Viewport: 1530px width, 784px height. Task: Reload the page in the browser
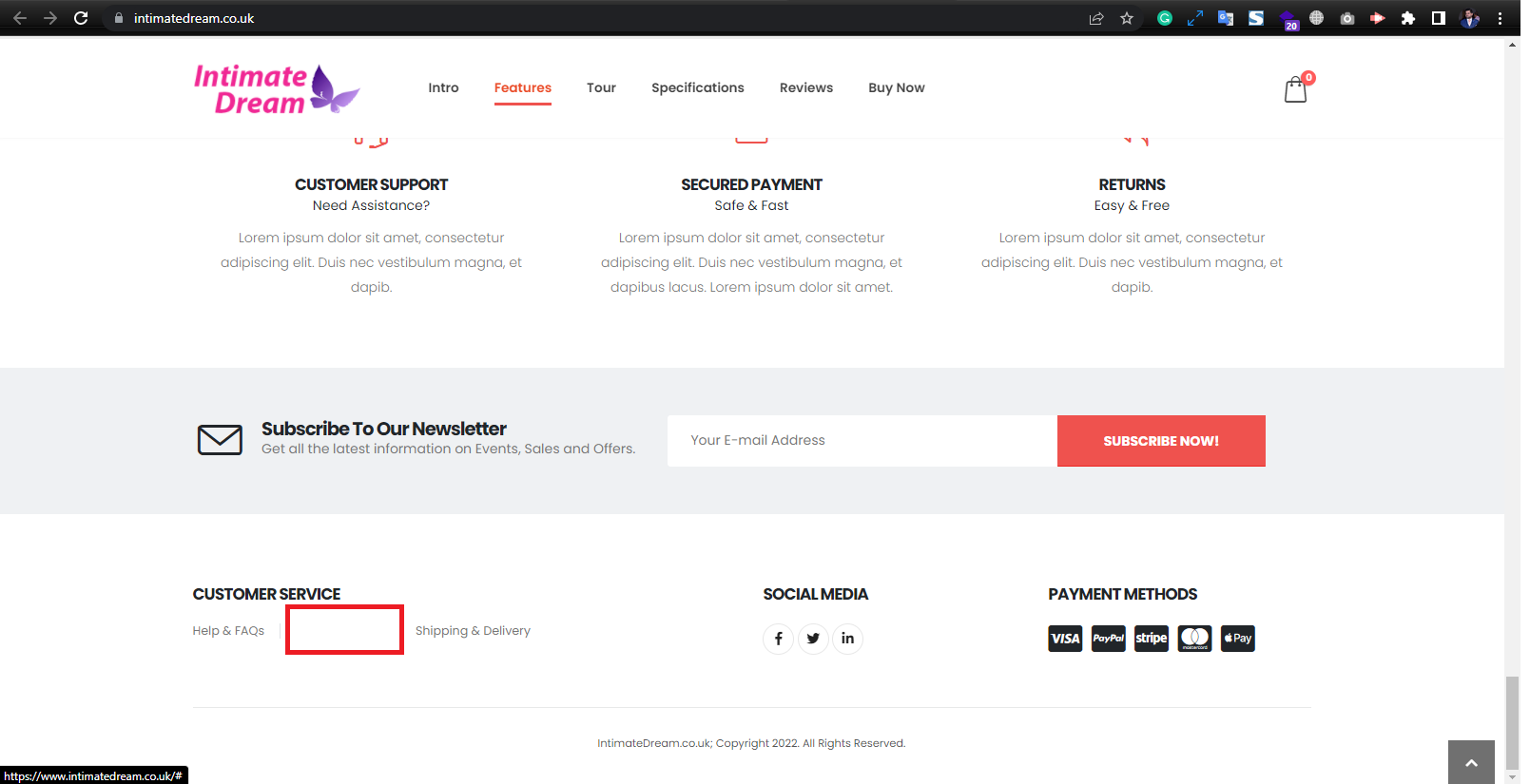(81, 18)
